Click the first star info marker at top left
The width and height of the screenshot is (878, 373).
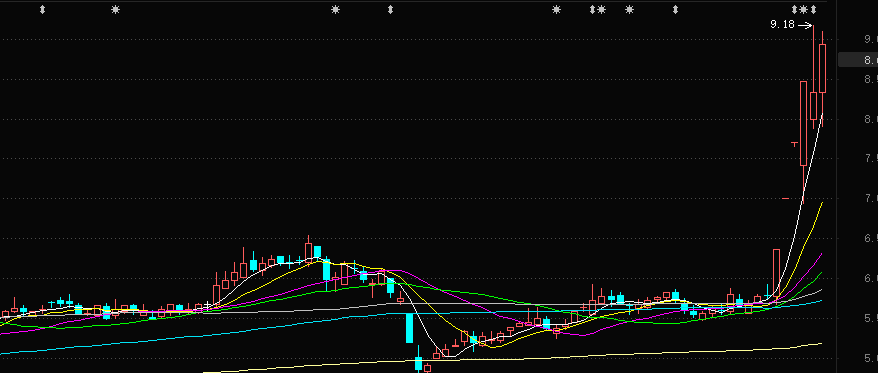click(x=115, y=10)
